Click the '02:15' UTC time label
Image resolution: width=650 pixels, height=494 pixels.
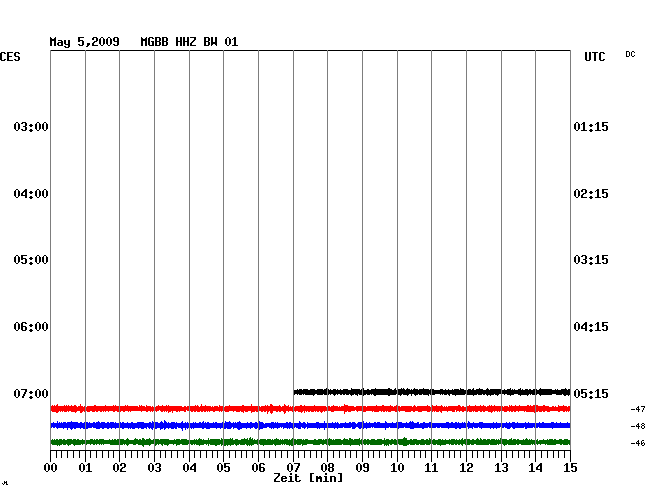click(x=591, y=194)
